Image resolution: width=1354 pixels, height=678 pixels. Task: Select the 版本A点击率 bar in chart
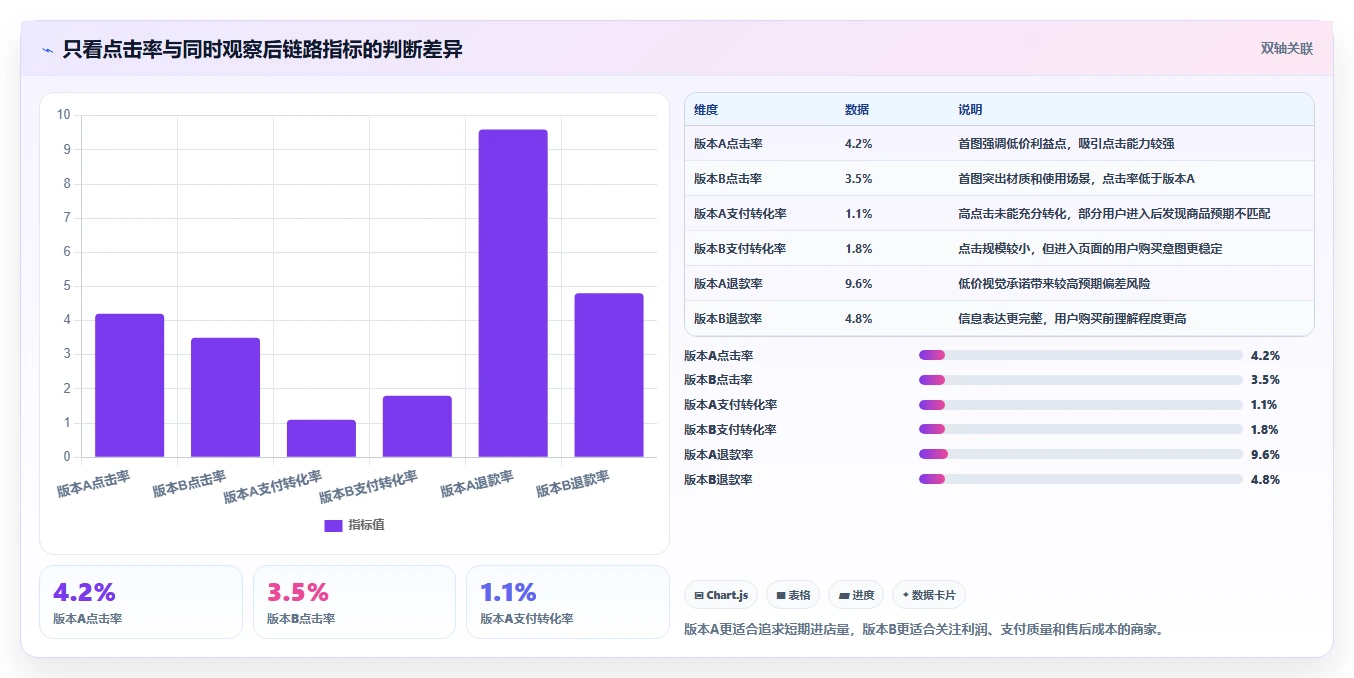[x=129, y=386]
